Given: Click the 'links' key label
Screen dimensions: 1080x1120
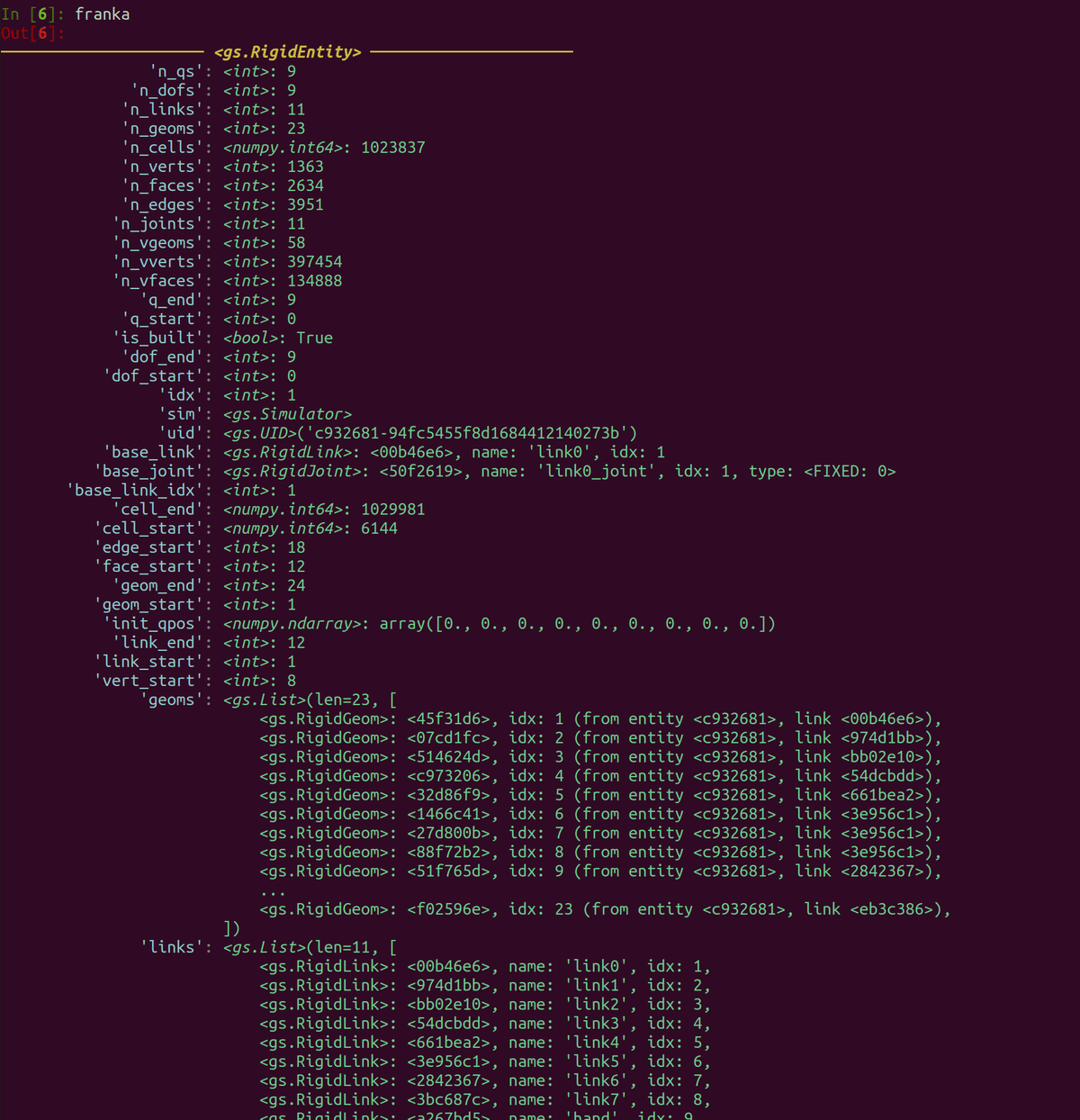Looking at the screenshot, I should tap(172, 947).
